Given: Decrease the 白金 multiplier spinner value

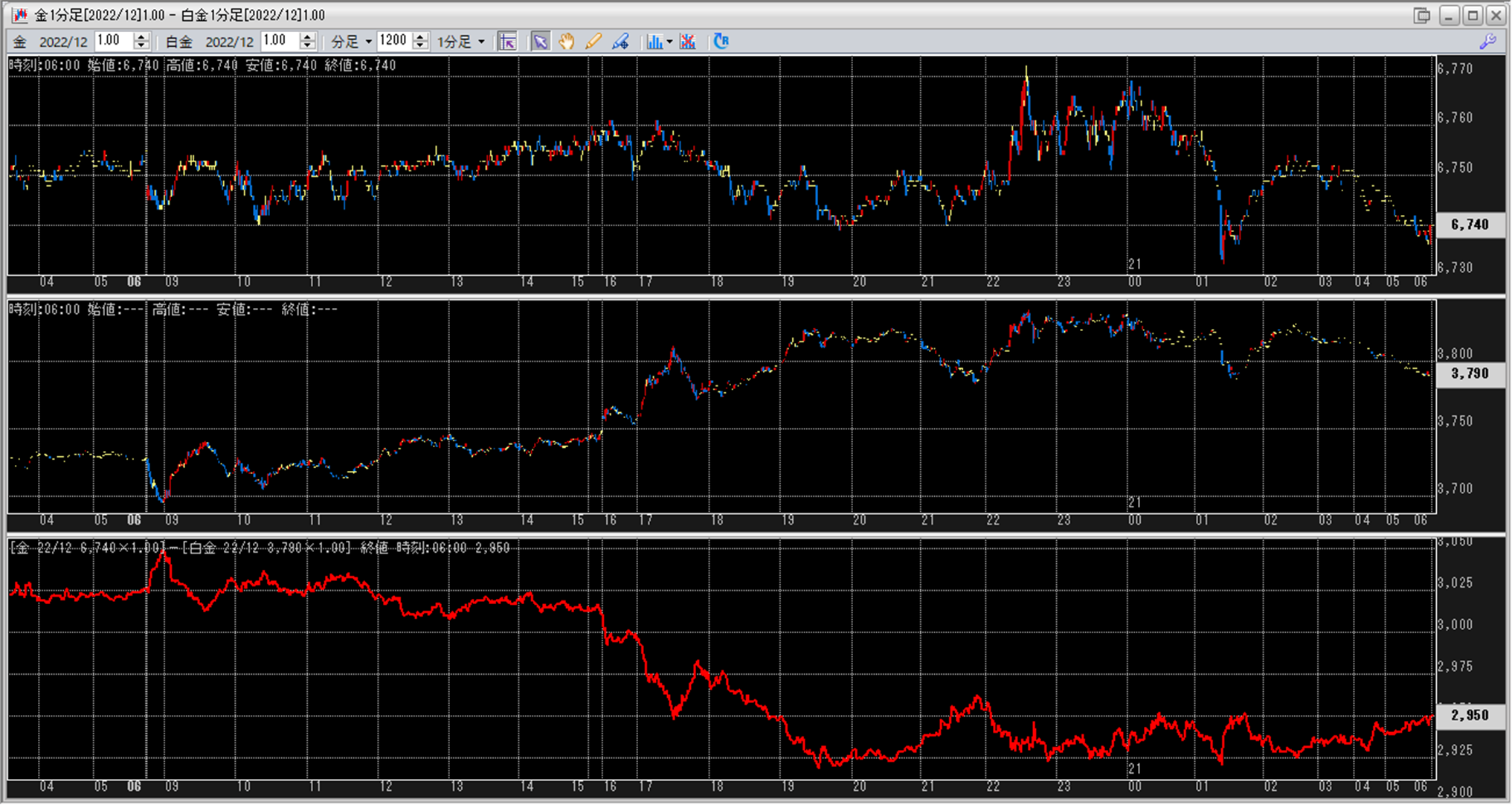Looking at the screenshot, I should click(307, 46).
